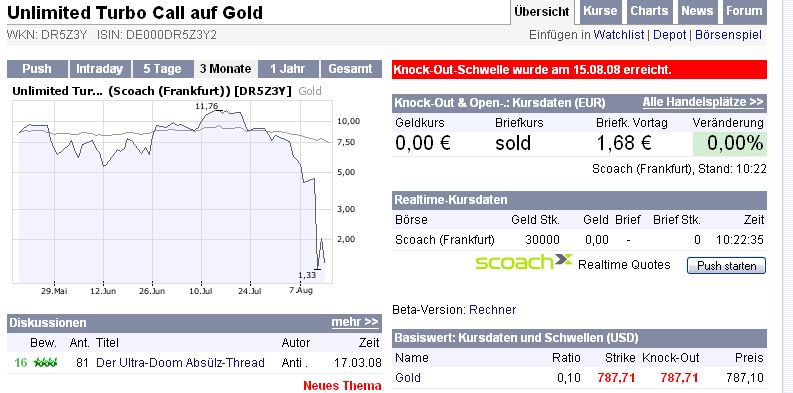Enable the Push chart mode
Viewport: 793px width, 393px height.
37,69
